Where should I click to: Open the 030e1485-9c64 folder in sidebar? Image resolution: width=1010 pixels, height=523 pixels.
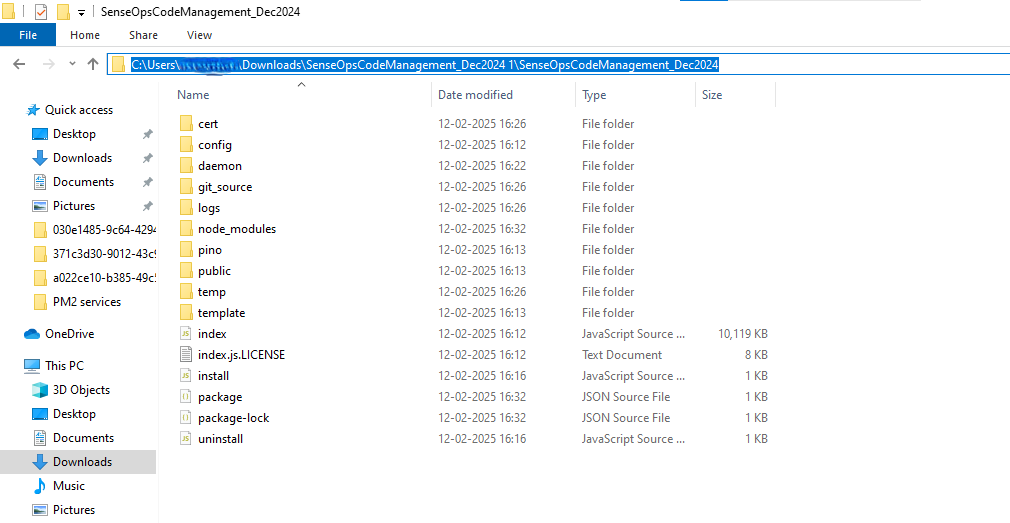click(104, 230)
